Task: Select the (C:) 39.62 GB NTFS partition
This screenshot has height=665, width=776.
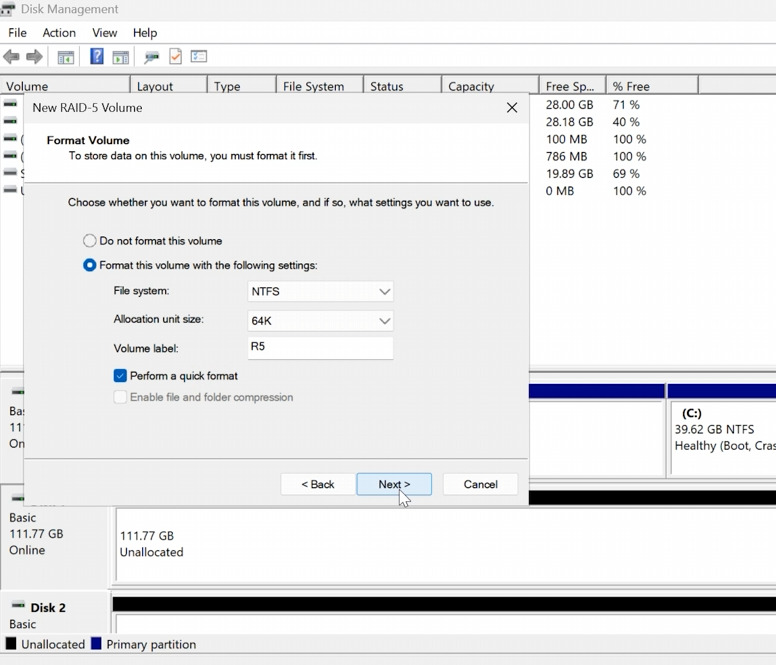Action: 723,438
